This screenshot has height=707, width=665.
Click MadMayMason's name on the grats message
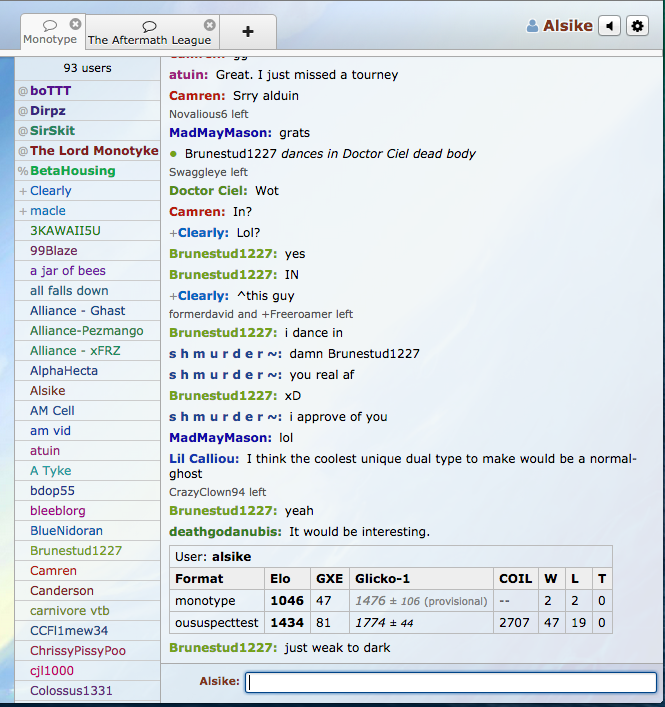220,133
